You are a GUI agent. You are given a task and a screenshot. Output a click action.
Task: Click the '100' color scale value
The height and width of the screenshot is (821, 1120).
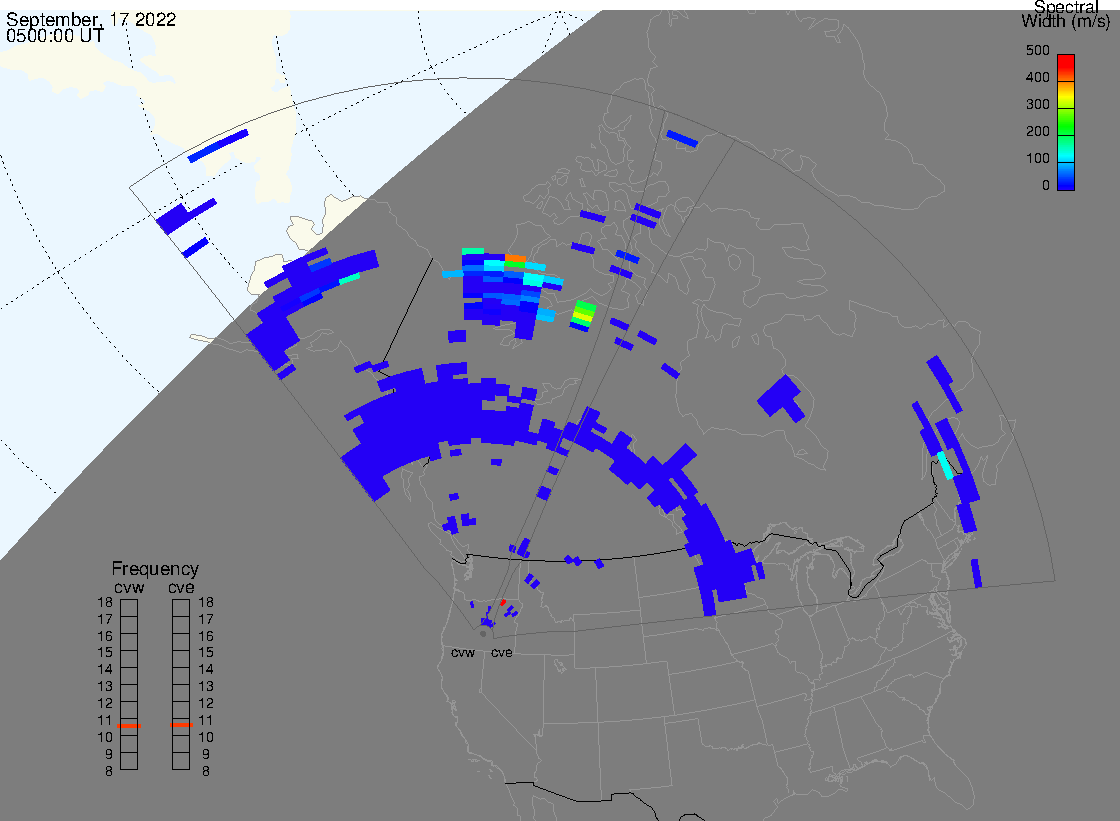pyautogui.click(x=1037, y=159)
